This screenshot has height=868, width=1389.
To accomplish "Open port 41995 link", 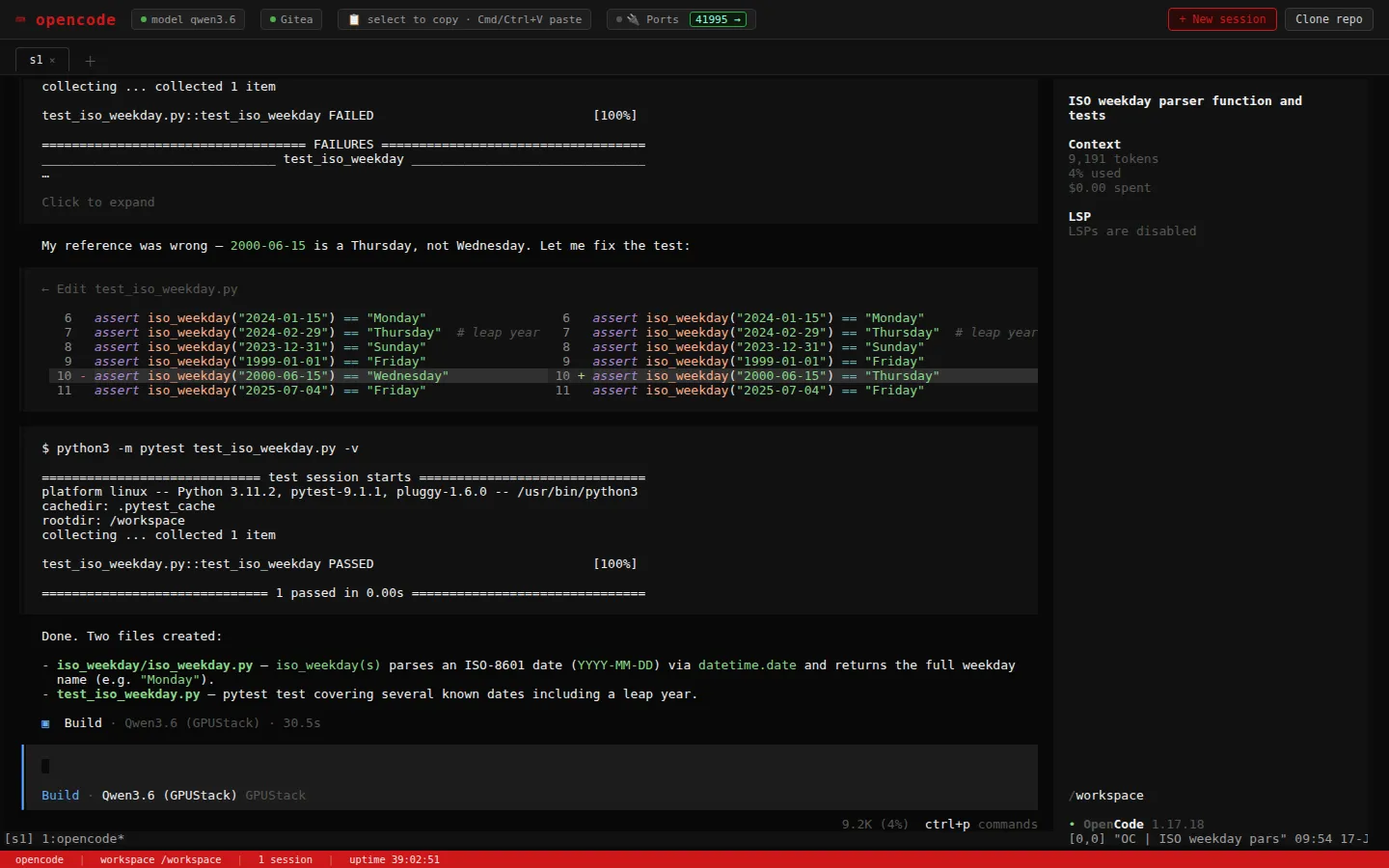I will click(x=718, y=19).
